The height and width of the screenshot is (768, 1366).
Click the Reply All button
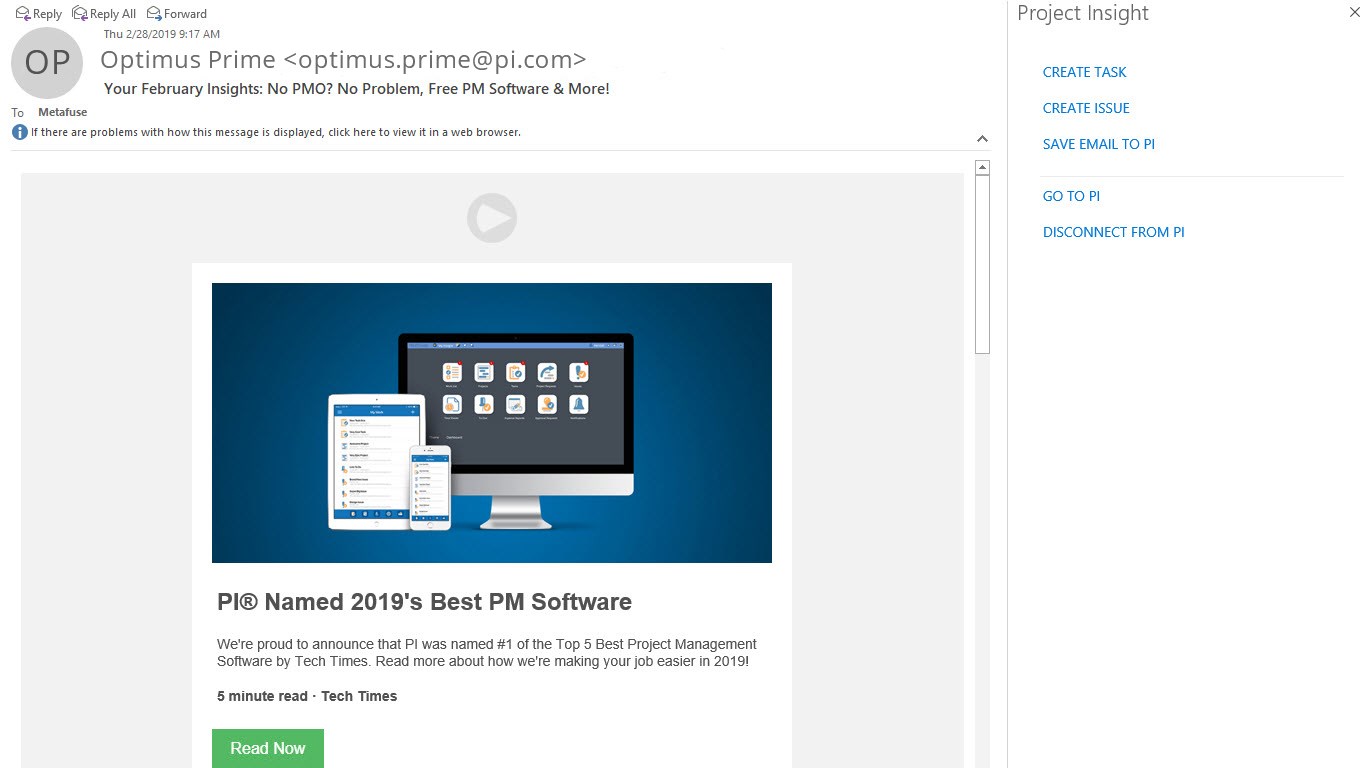coord(104,14)
